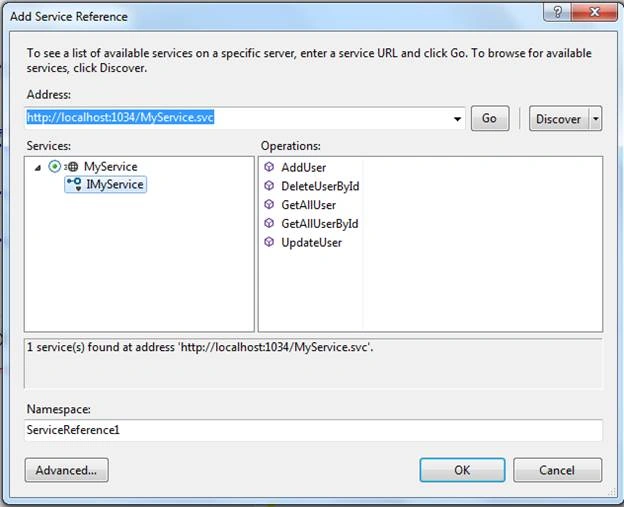Viewport: 624px width, 507px height.
Task: Select MyService in Services tree
Action: coord(111,167)
